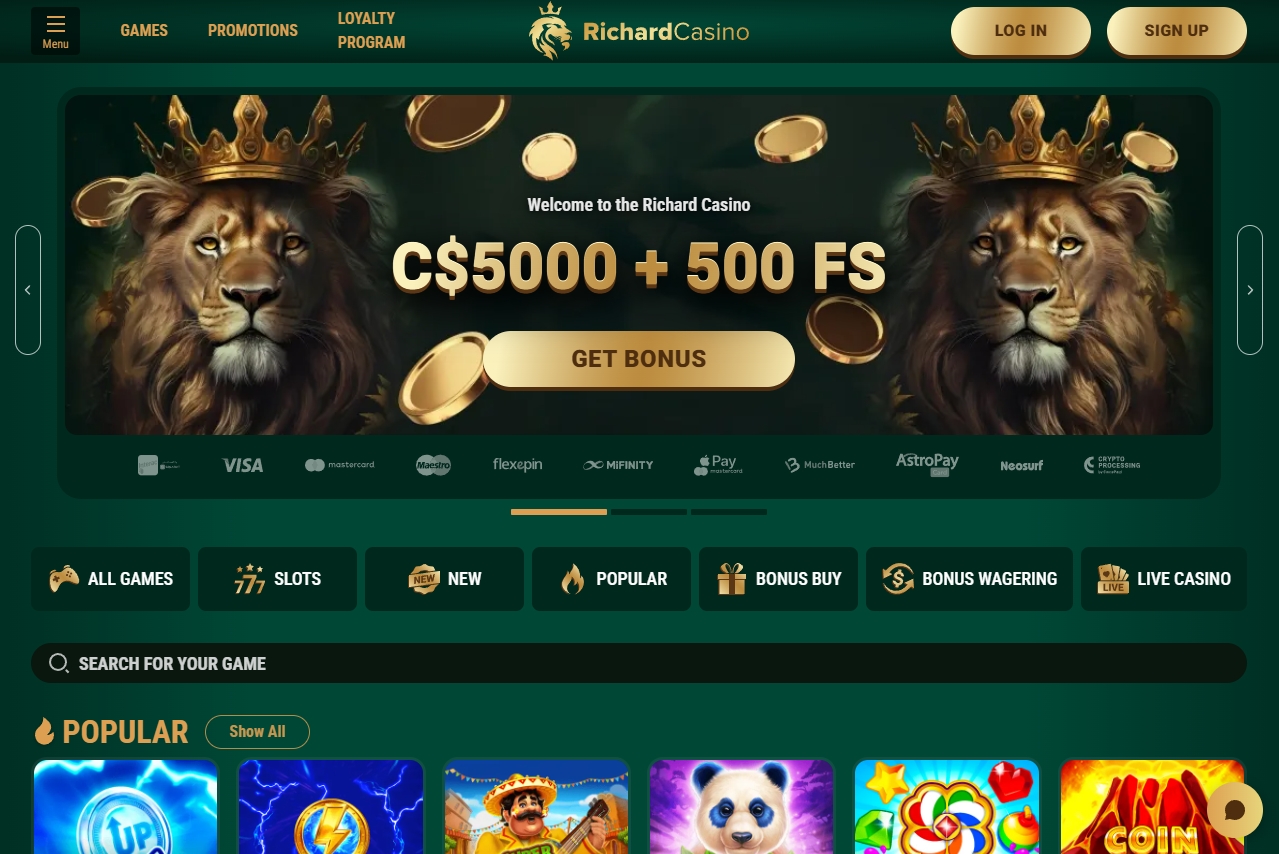
Task: Open the Promotions menu item
Action: 253,30
